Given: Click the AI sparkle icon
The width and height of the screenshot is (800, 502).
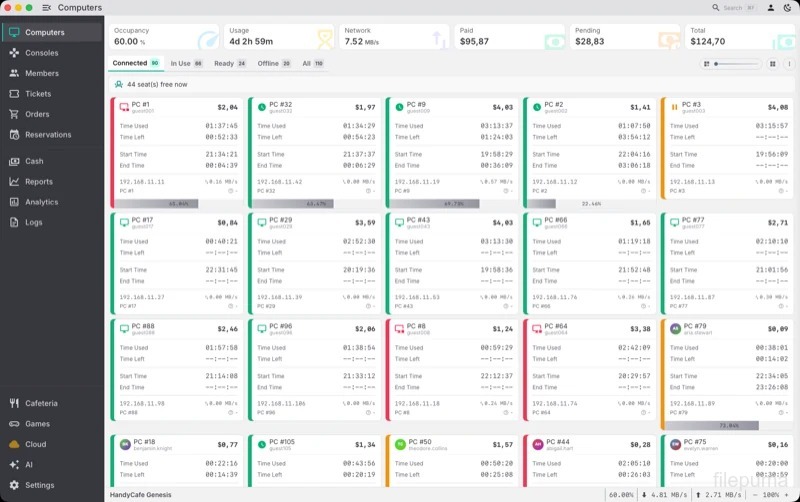Looking at the screenshot, I should (14, 464).
